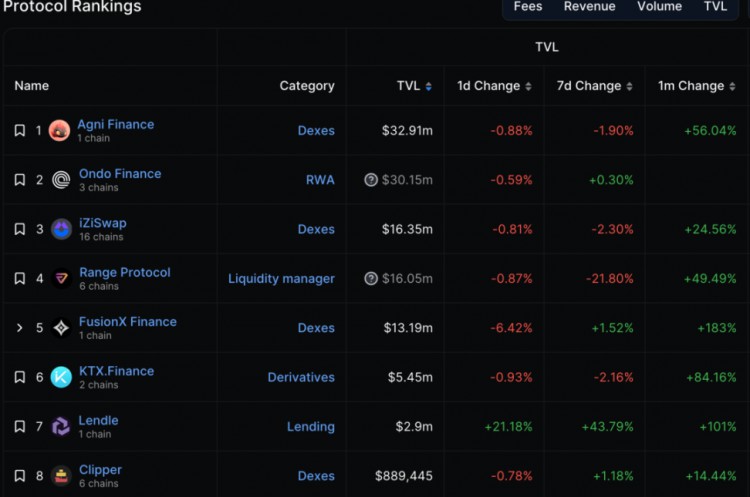Click the Lendle logo icon
750x497 pixels.
click(61, 426)
